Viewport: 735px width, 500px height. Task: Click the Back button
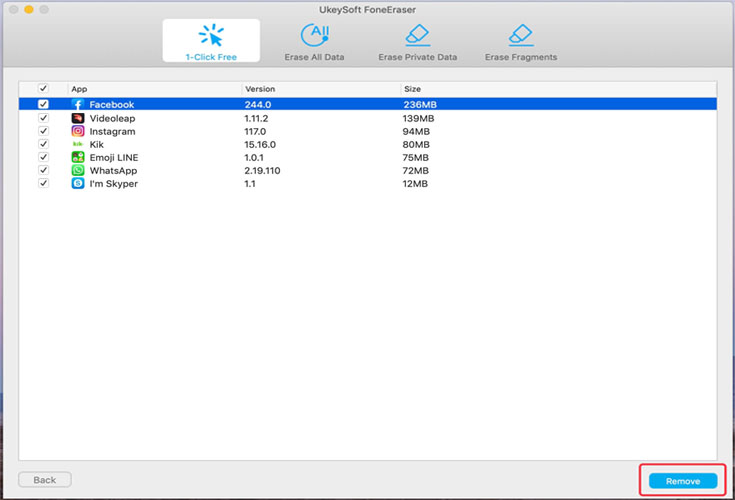[x=45, y=480]
